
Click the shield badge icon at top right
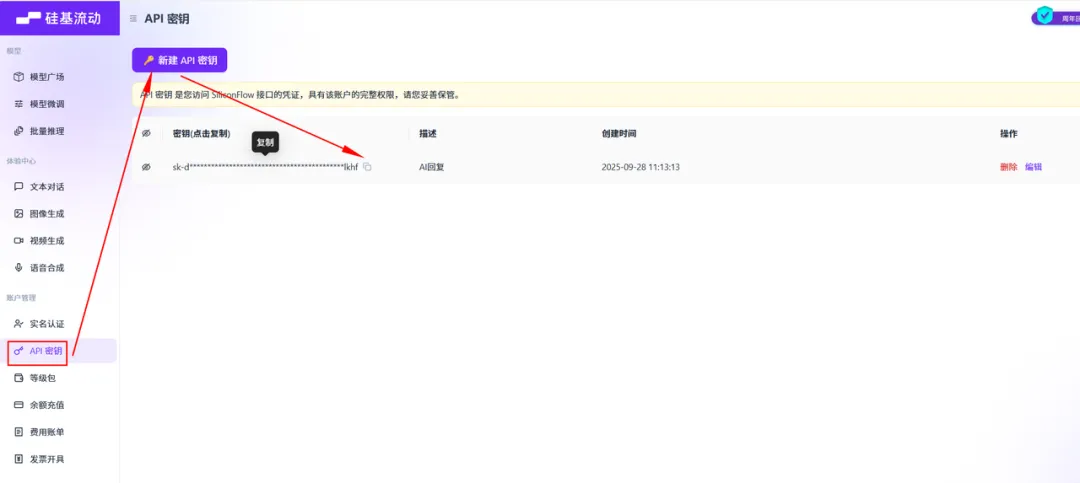tap(1046, 14)
